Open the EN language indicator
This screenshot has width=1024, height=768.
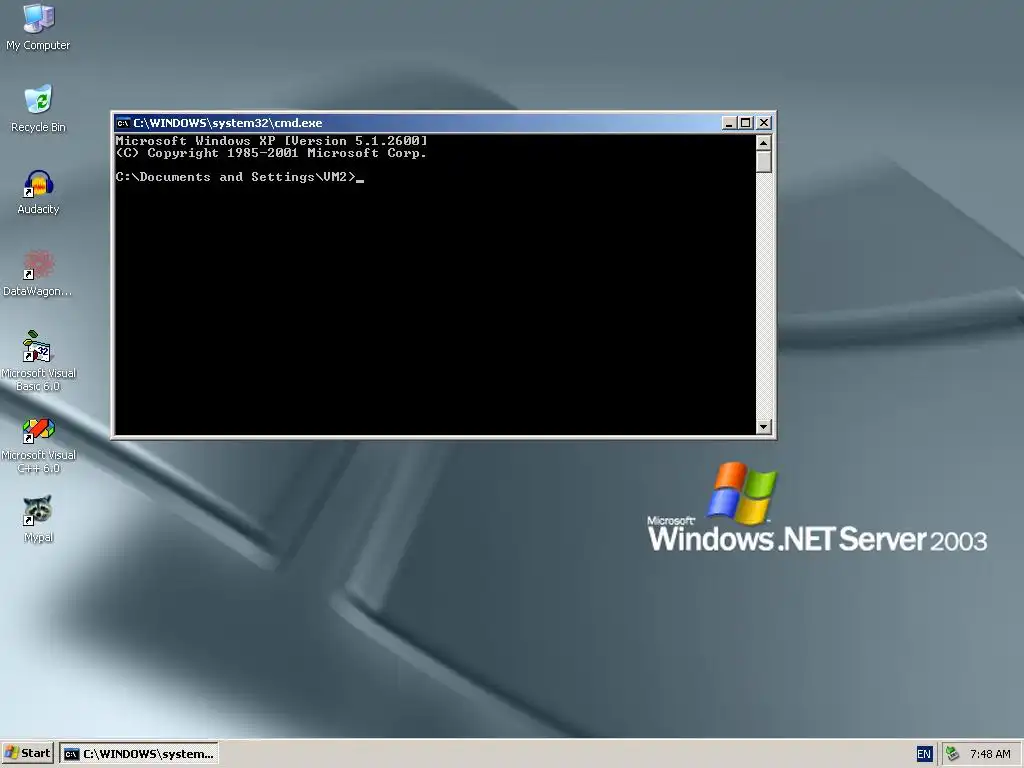click(923, 754)
